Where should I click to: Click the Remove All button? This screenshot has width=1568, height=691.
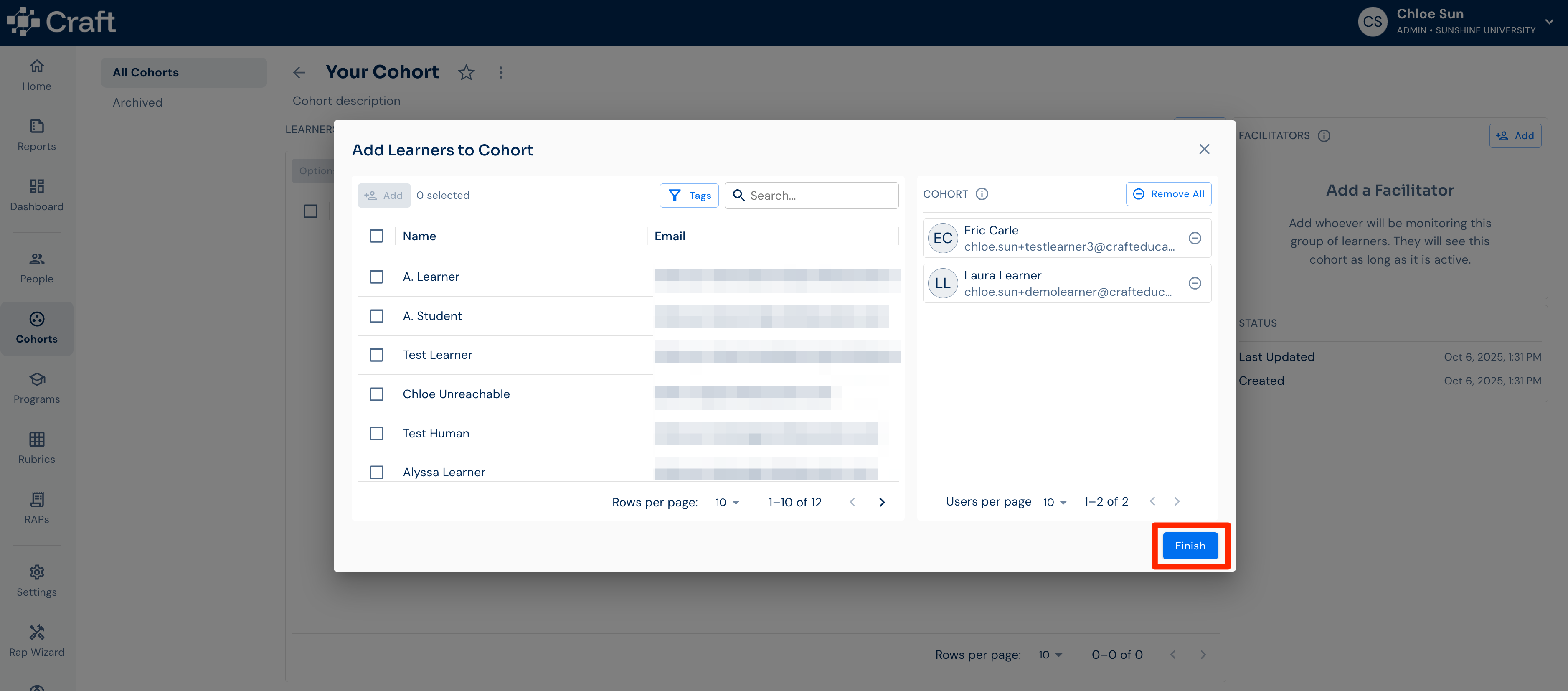pyautogui.click(x=1168, y=193)
